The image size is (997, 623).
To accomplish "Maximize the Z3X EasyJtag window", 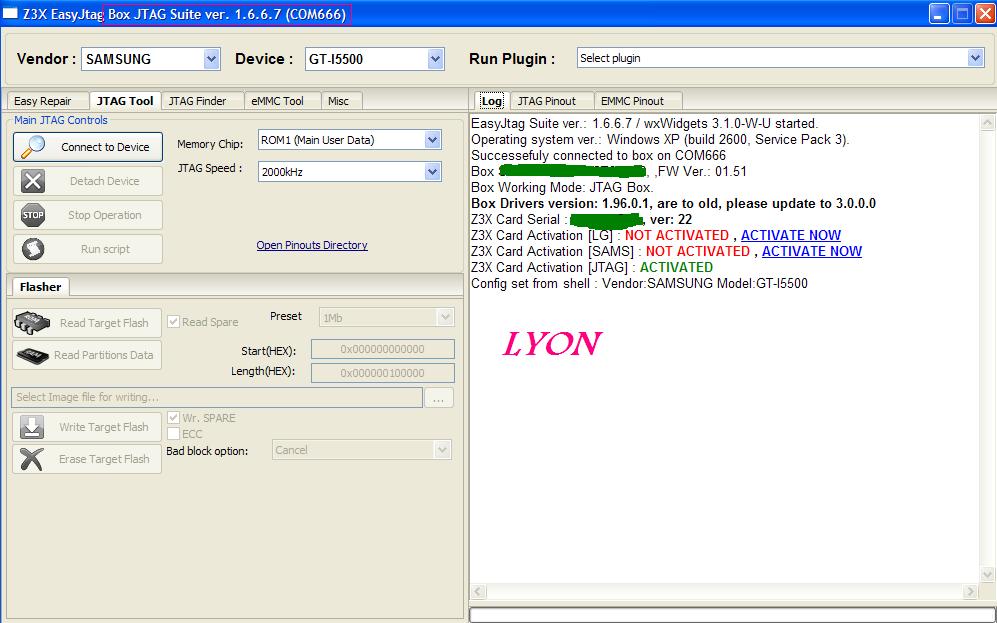I will point(963,13).
